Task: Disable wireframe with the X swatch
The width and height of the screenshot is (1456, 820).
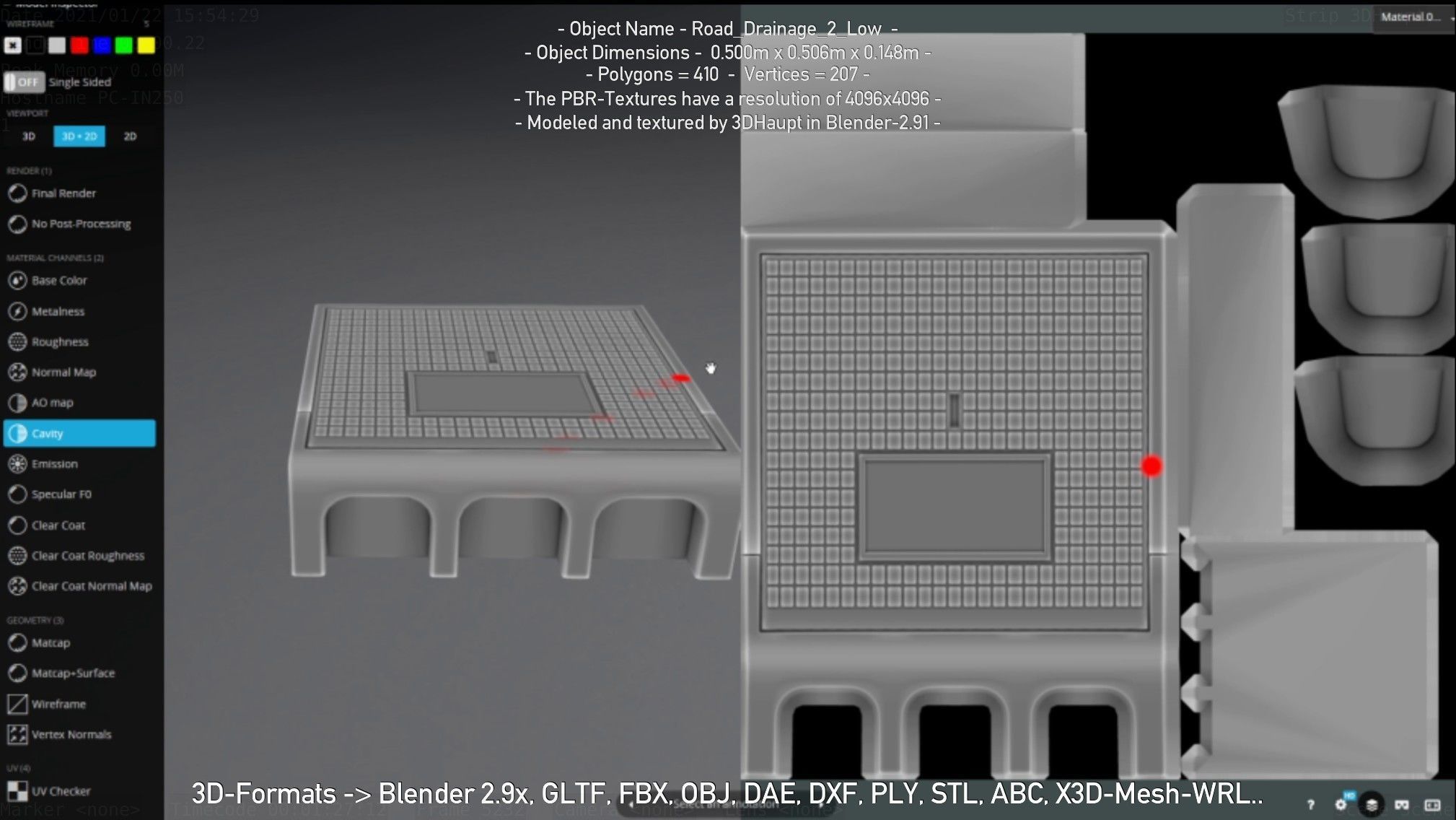Action: click(12, 45)
